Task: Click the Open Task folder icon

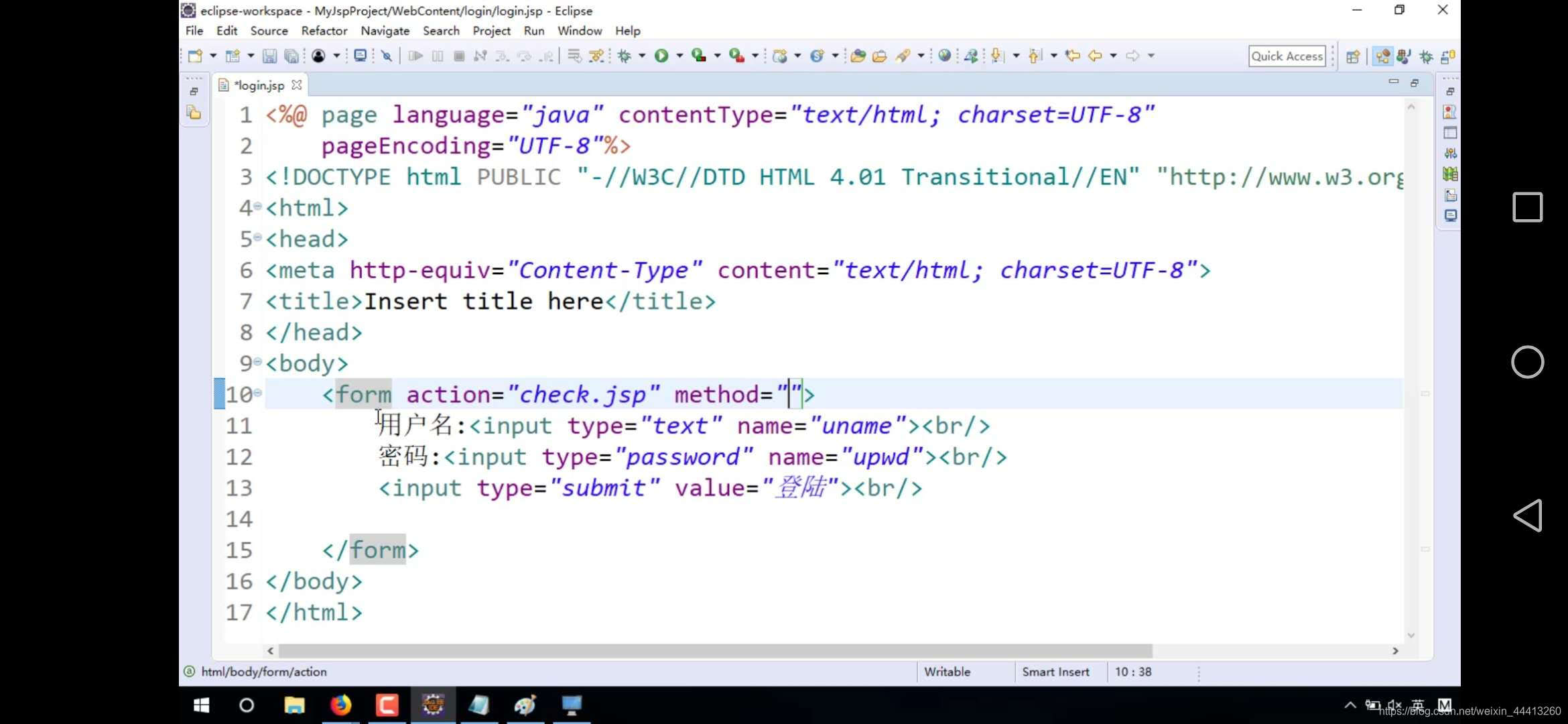Action: pos(880,56)
